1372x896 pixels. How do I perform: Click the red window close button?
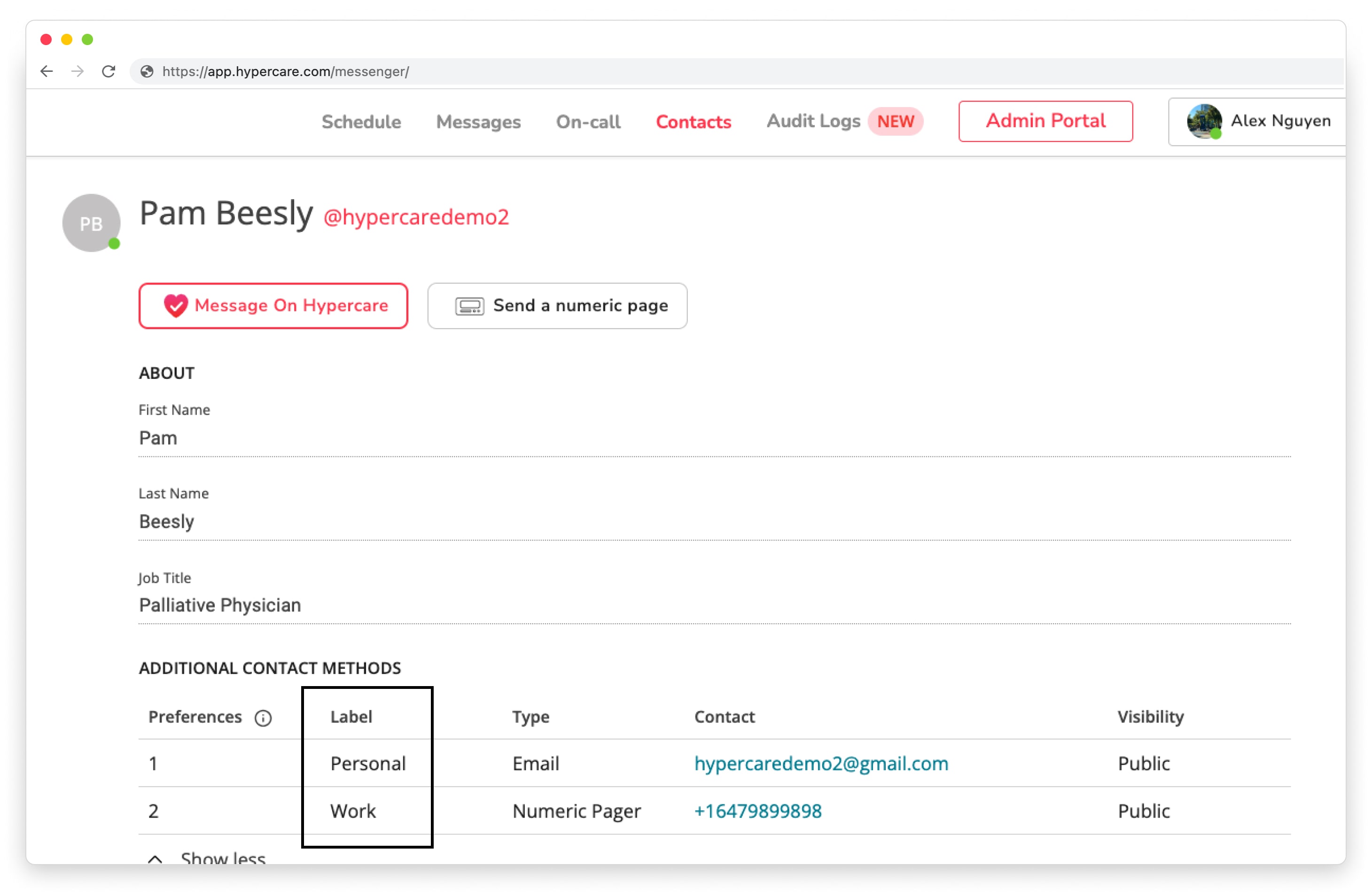pyautogui.click(x=46, y=39)
